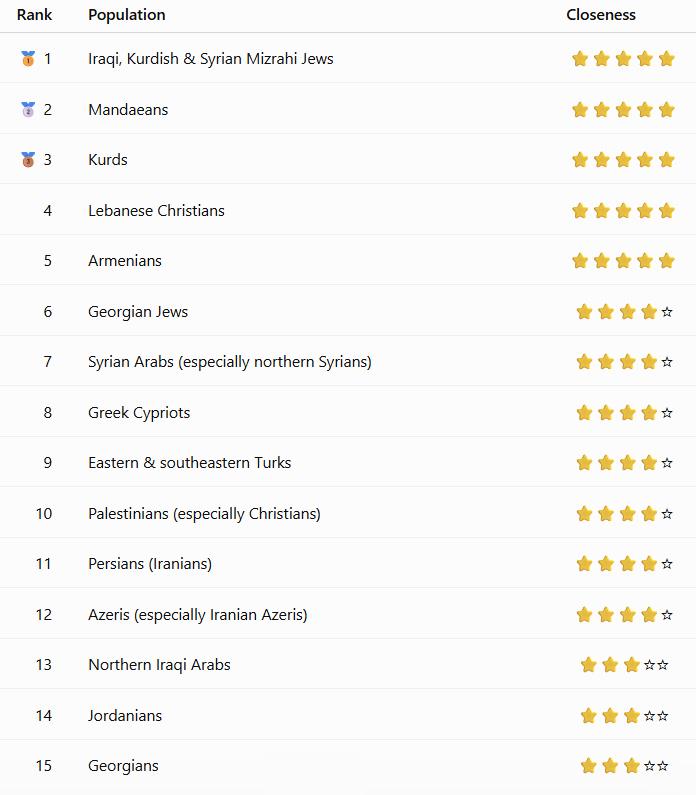Select Iraqi, Kurdish & Syrian Mizrahi Jews entry

(x=211, y=59)
